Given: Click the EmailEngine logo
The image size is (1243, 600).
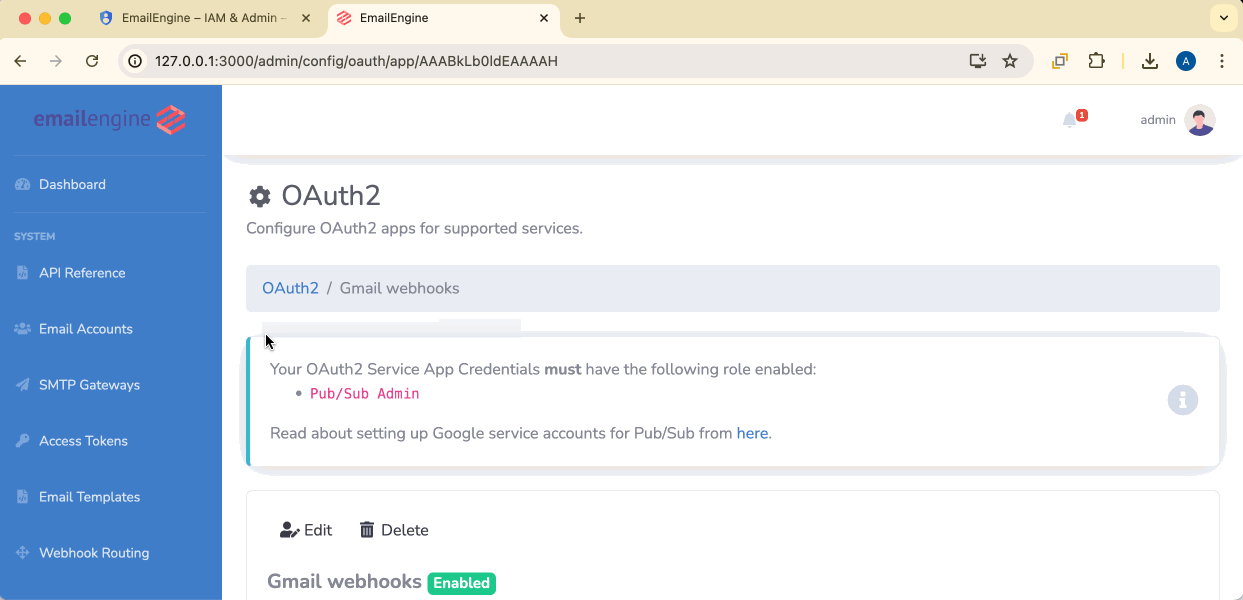Looking at the screenshot, I should (x=108, y=119).
